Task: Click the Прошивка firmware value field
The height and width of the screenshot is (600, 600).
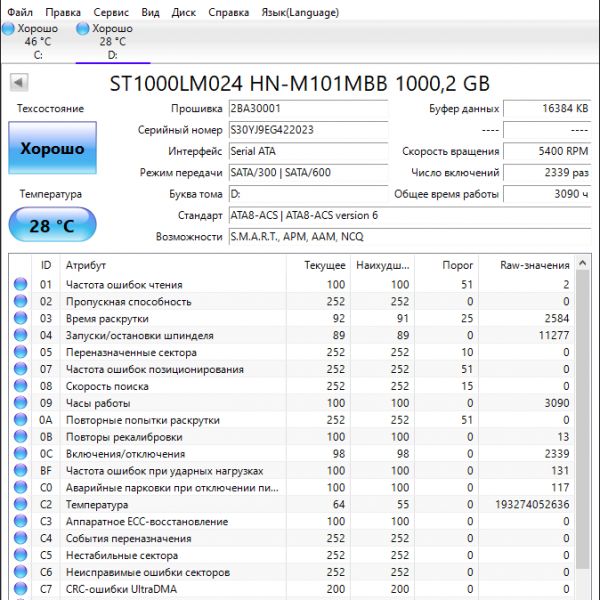Action: (x=306, y=109)
